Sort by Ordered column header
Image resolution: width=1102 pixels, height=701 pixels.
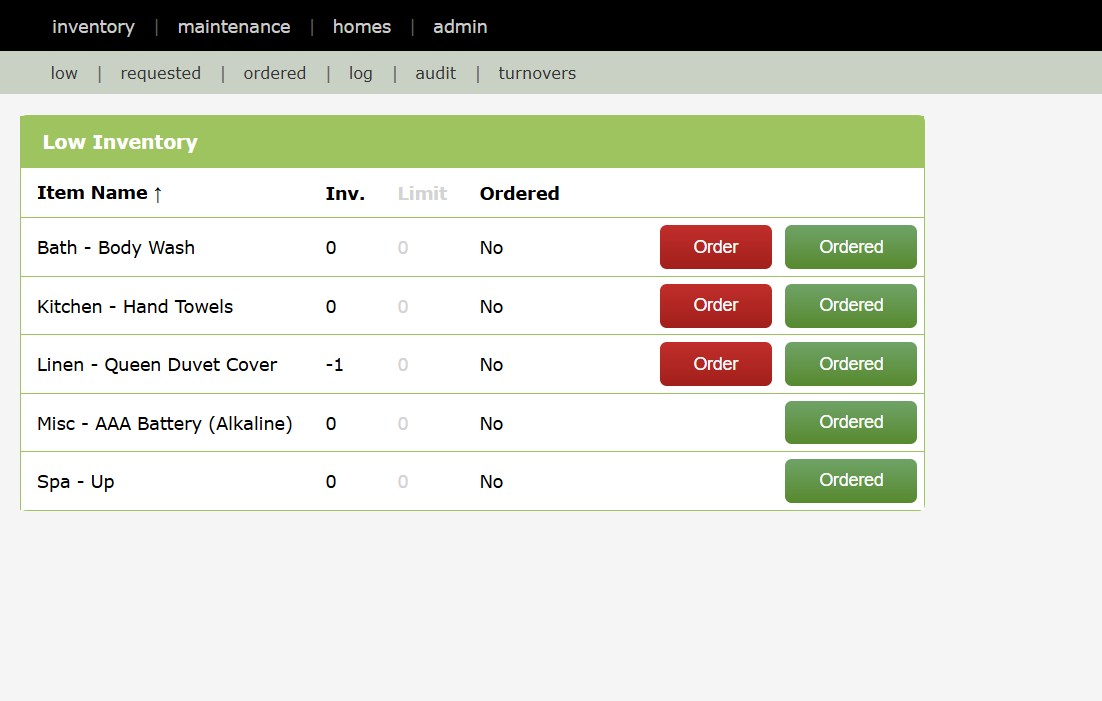(x=519, y=194)
